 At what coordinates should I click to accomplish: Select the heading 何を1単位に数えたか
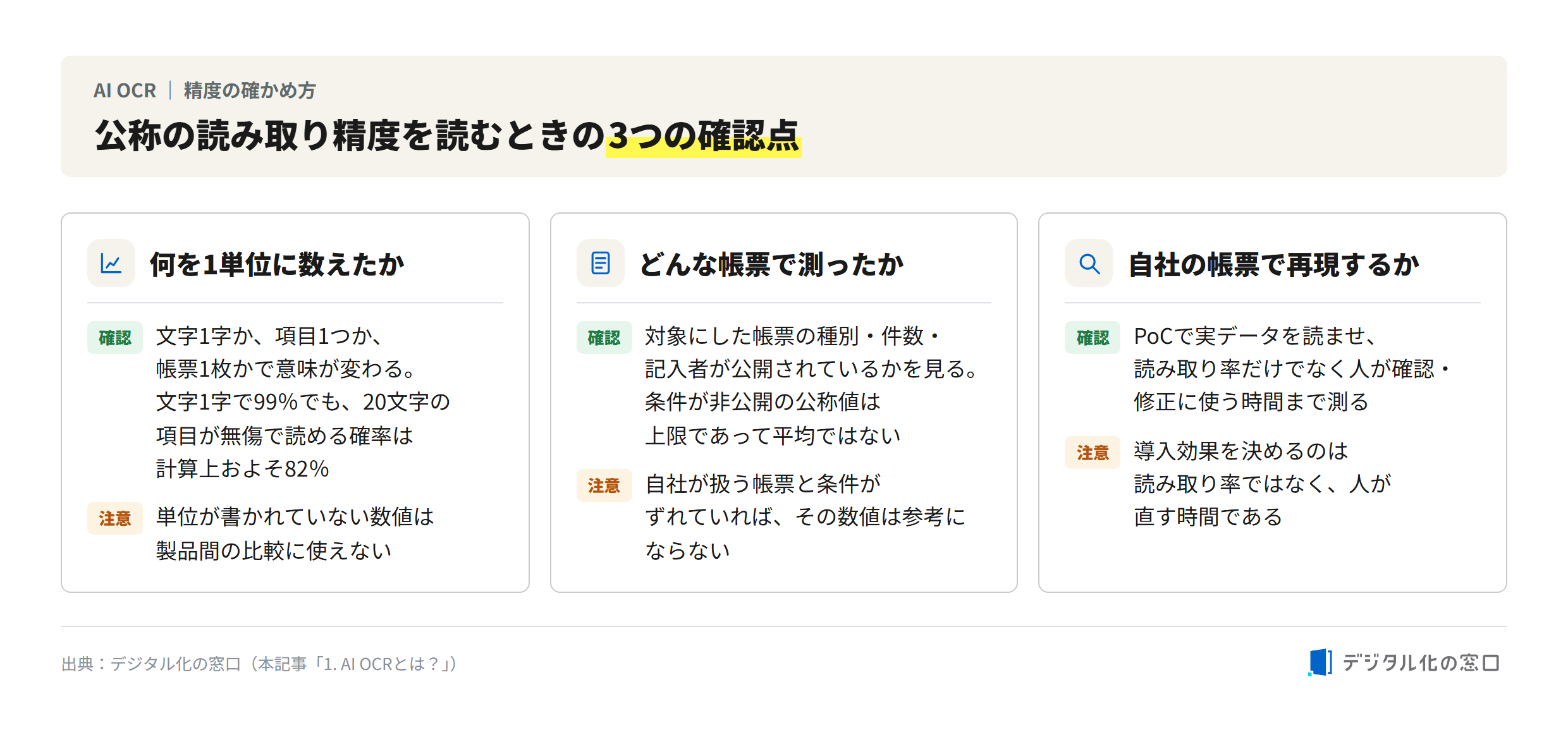[x=277, y=264]
